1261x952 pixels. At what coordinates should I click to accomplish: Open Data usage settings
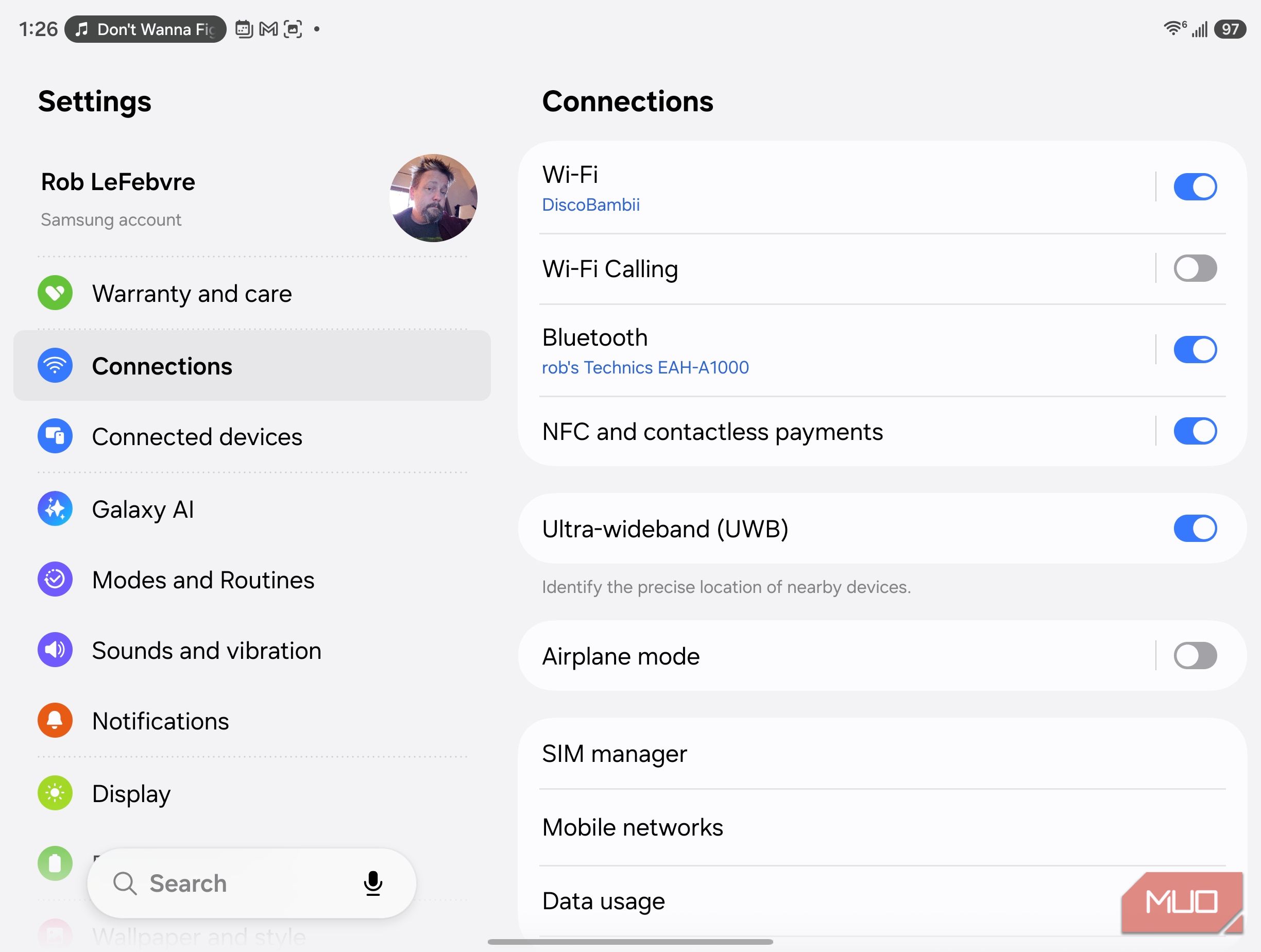882,900
